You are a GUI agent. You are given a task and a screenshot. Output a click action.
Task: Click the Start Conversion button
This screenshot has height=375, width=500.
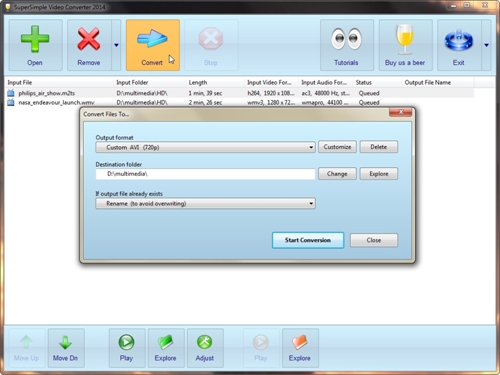click(x=308, y=240)
